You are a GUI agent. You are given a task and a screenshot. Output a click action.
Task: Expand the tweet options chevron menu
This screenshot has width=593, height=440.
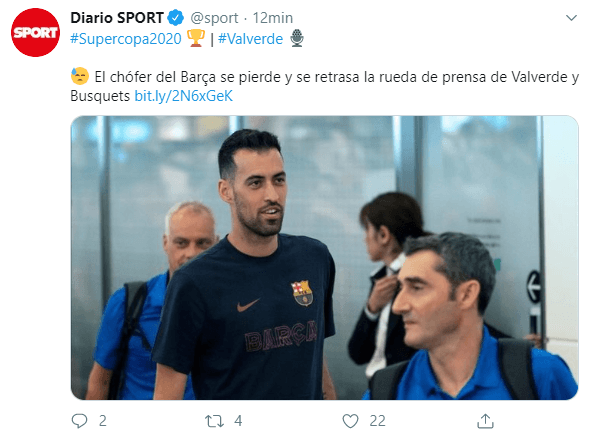571,18
